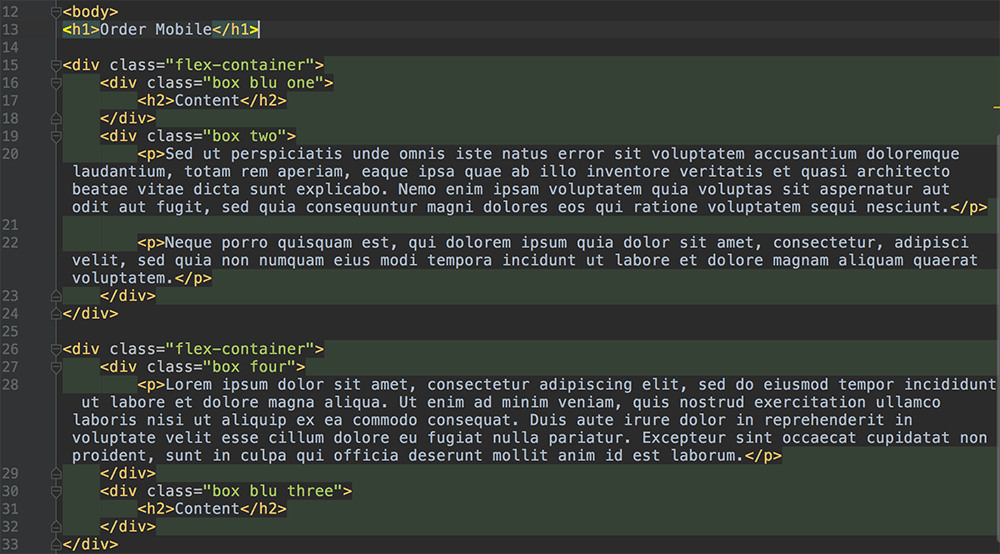The image size is (1000, 554).
Task: Collapse second flex-container div on line 26
Action: [x=56, y=349]
